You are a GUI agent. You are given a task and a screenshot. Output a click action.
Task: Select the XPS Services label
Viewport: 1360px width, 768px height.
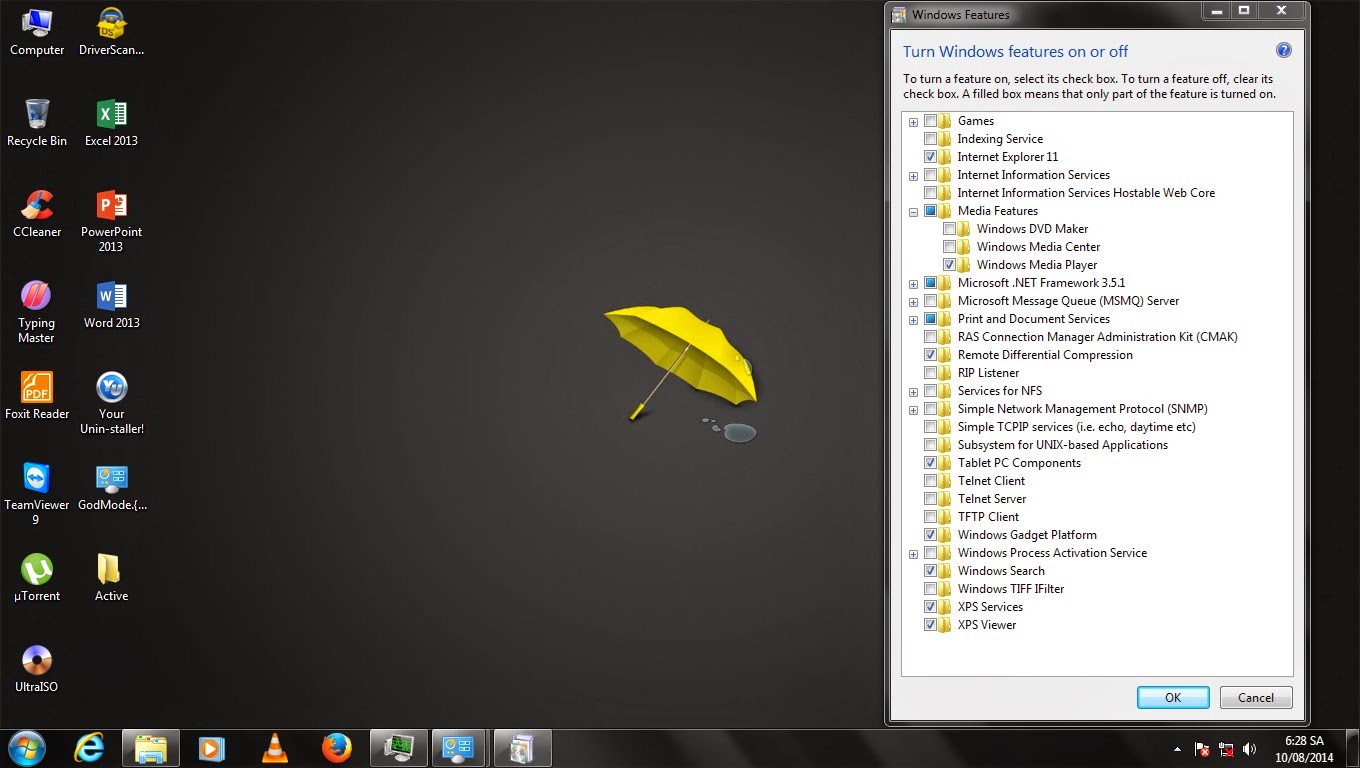990,607
